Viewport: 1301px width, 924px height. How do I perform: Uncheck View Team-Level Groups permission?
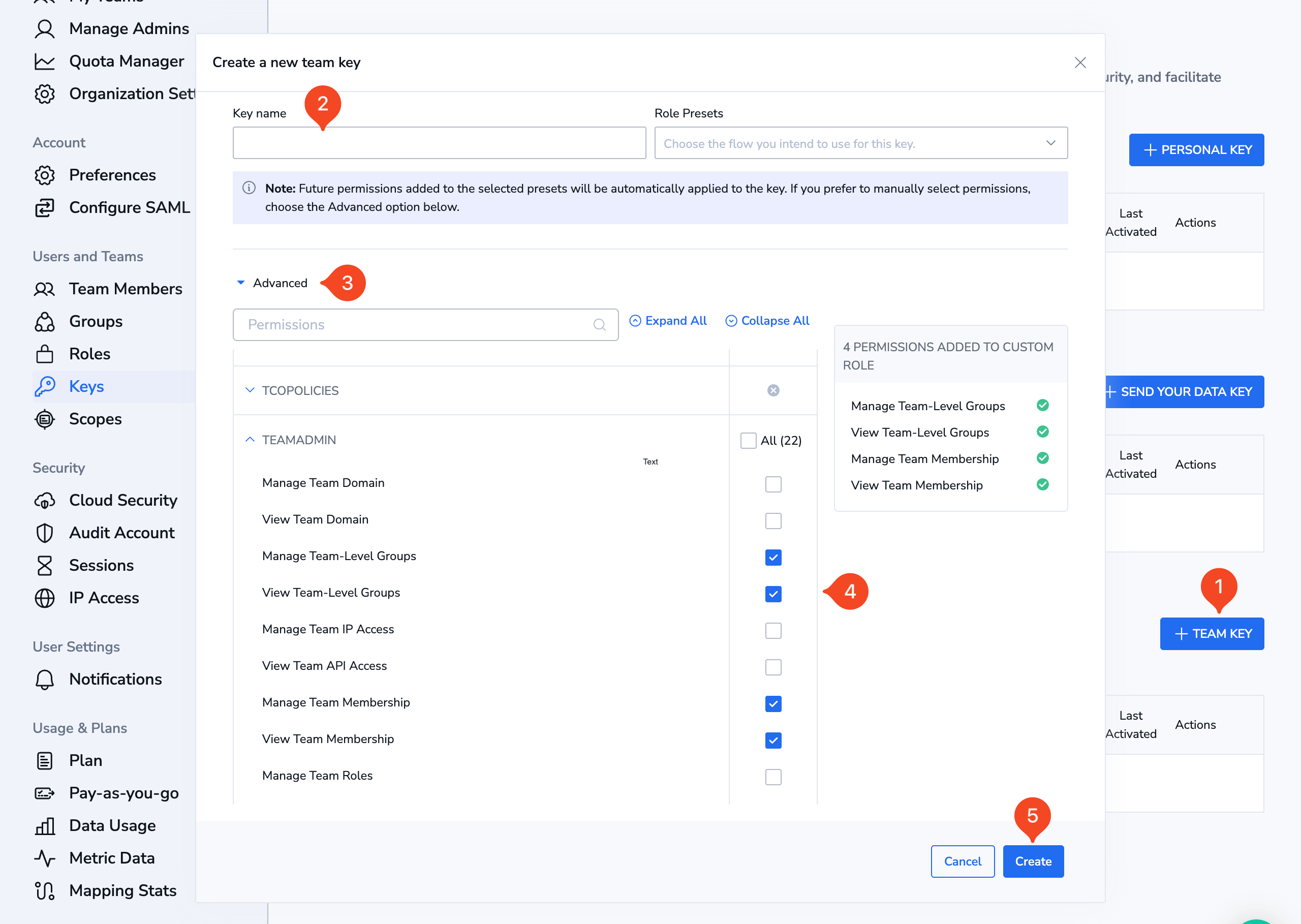[x=773, y=594]
